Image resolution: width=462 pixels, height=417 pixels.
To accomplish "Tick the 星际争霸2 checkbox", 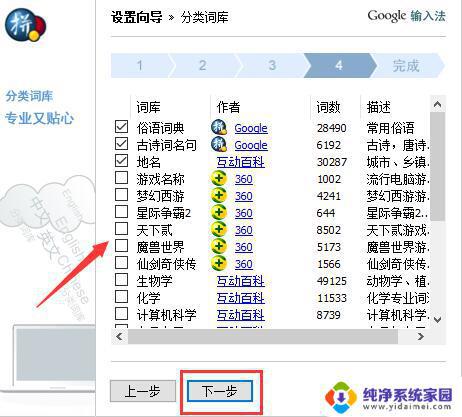I will (x=121, y=212).
